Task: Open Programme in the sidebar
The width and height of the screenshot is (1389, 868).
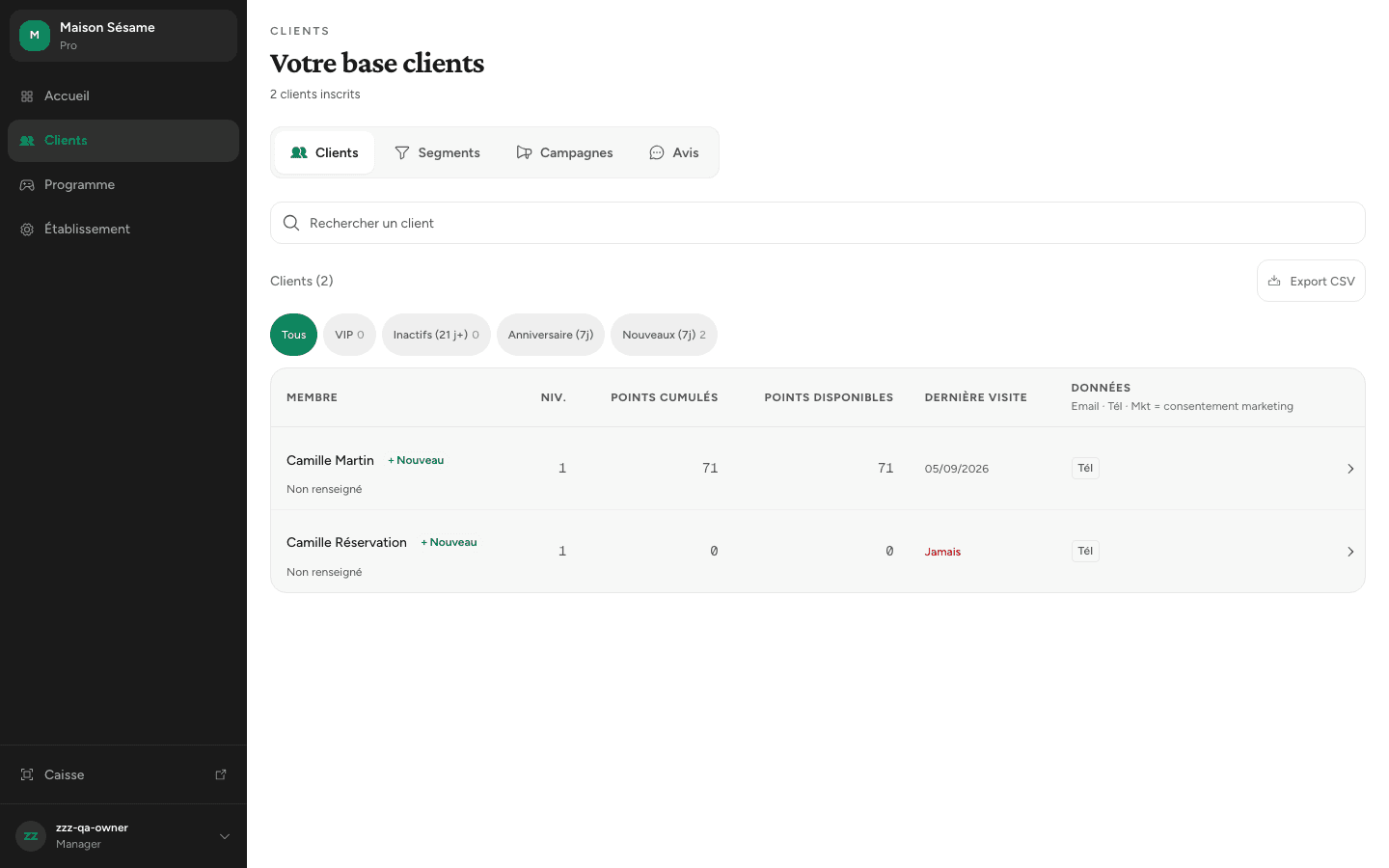Action: click(123, 184)
